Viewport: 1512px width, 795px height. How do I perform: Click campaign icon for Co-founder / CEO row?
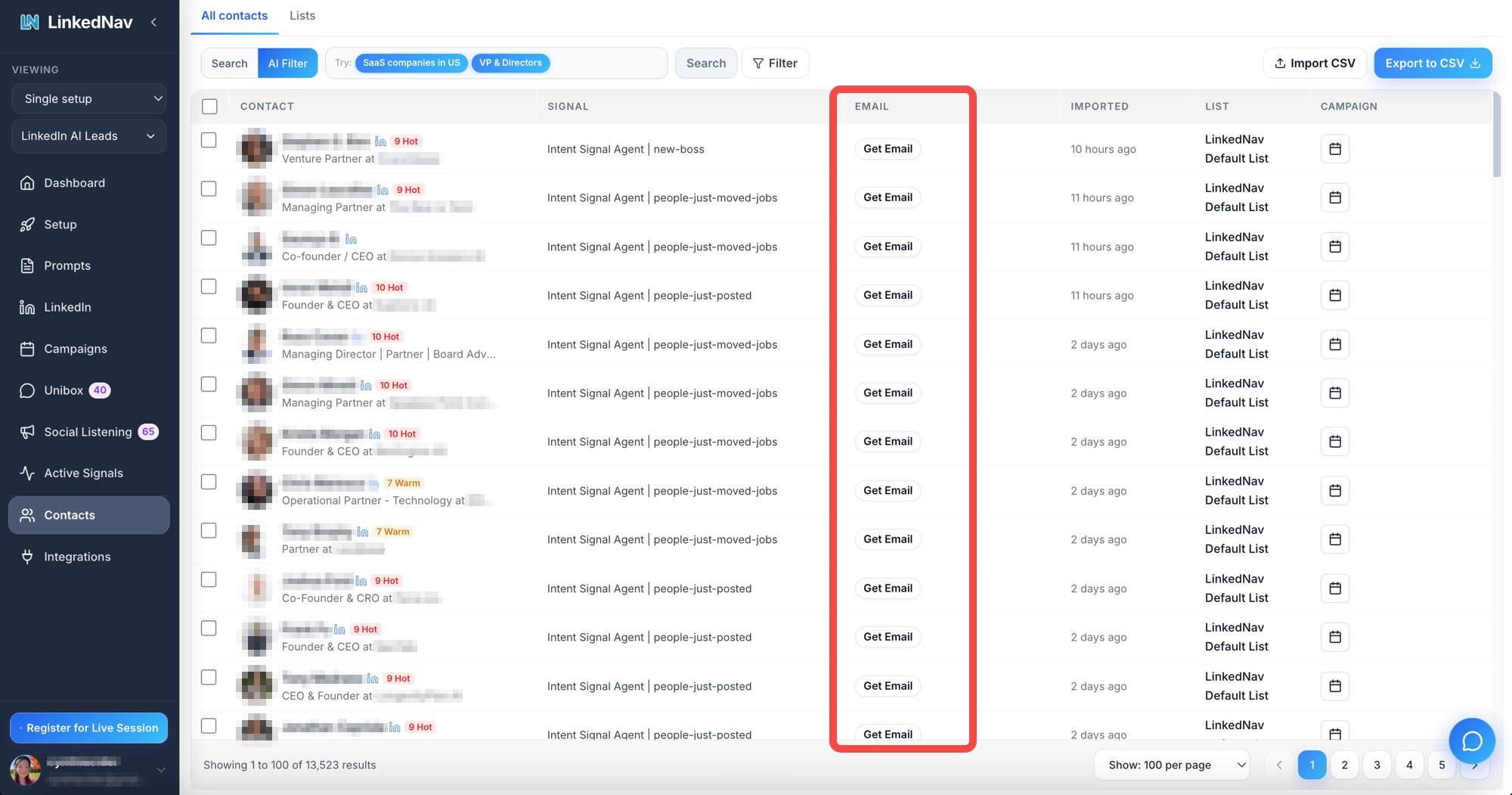tap(1335, 247)
